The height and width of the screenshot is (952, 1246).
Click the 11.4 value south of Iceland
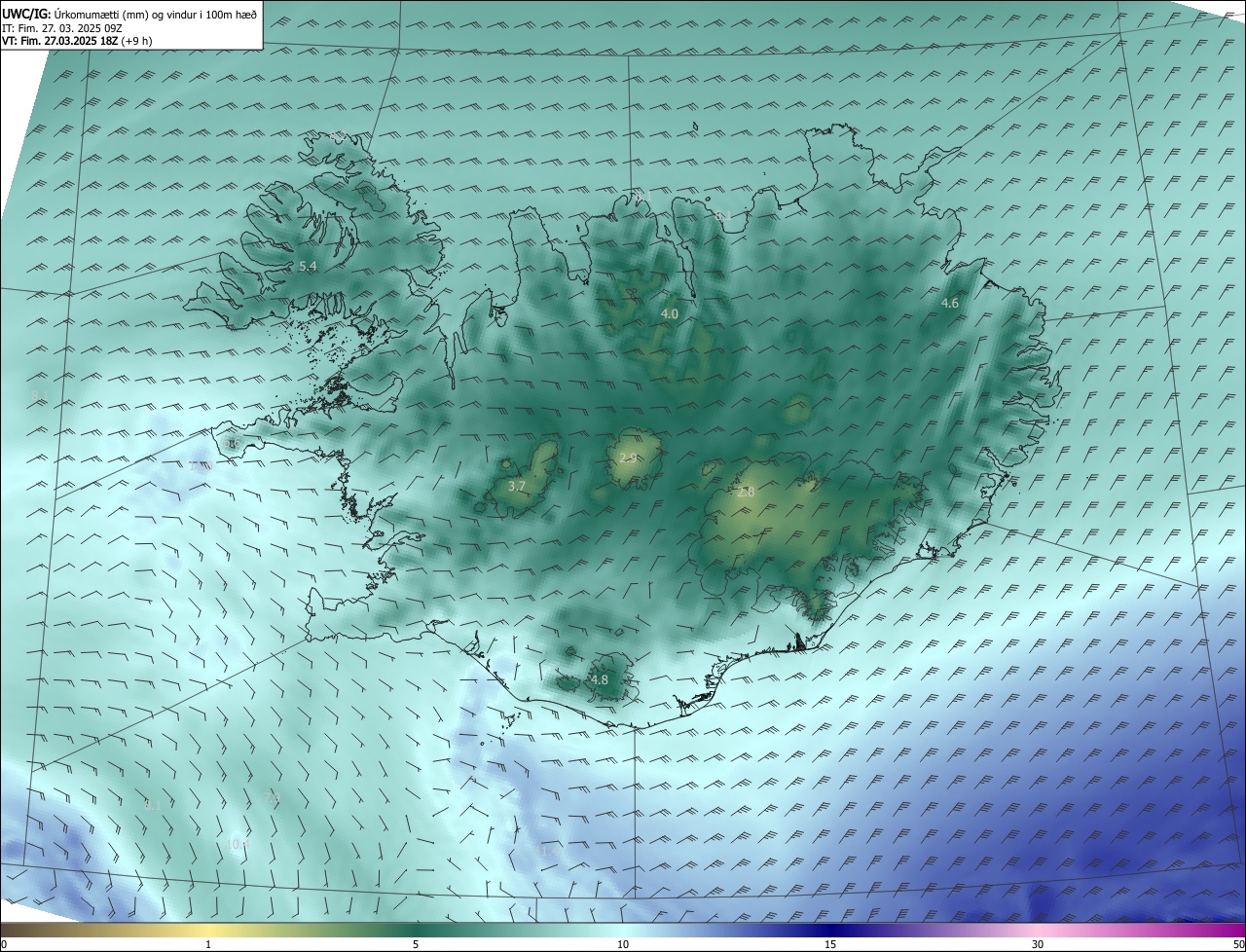tap(547, 851)
